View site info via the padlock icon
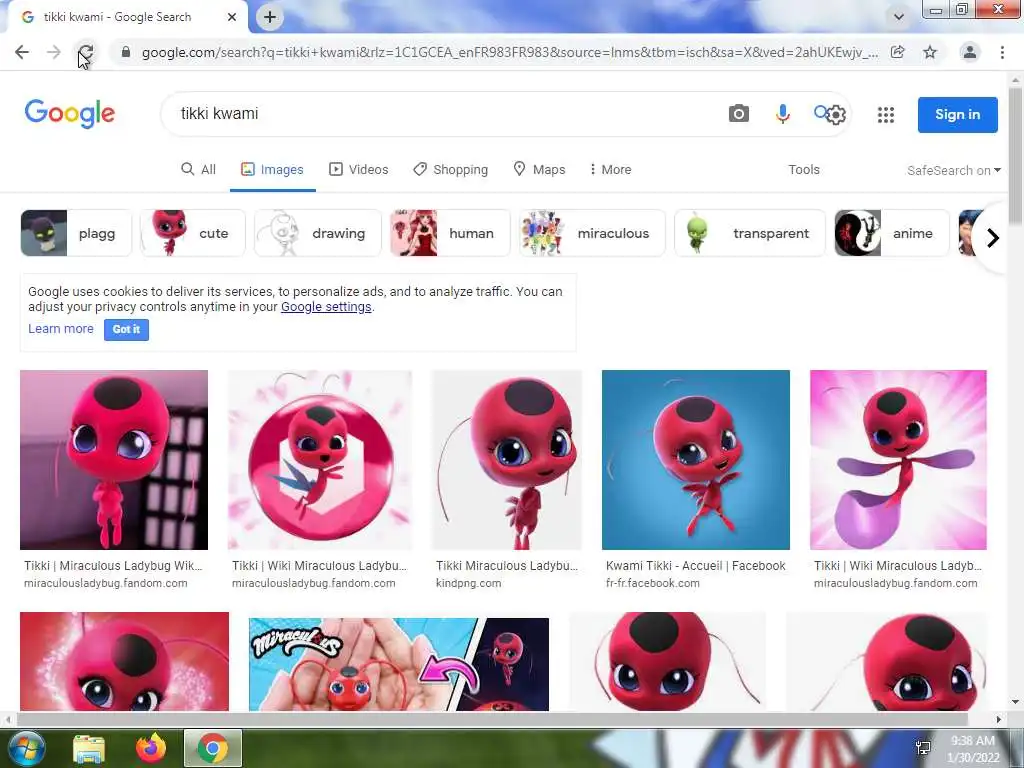Viewport: 1024px width, 768px height. click(x=126, y=52)
